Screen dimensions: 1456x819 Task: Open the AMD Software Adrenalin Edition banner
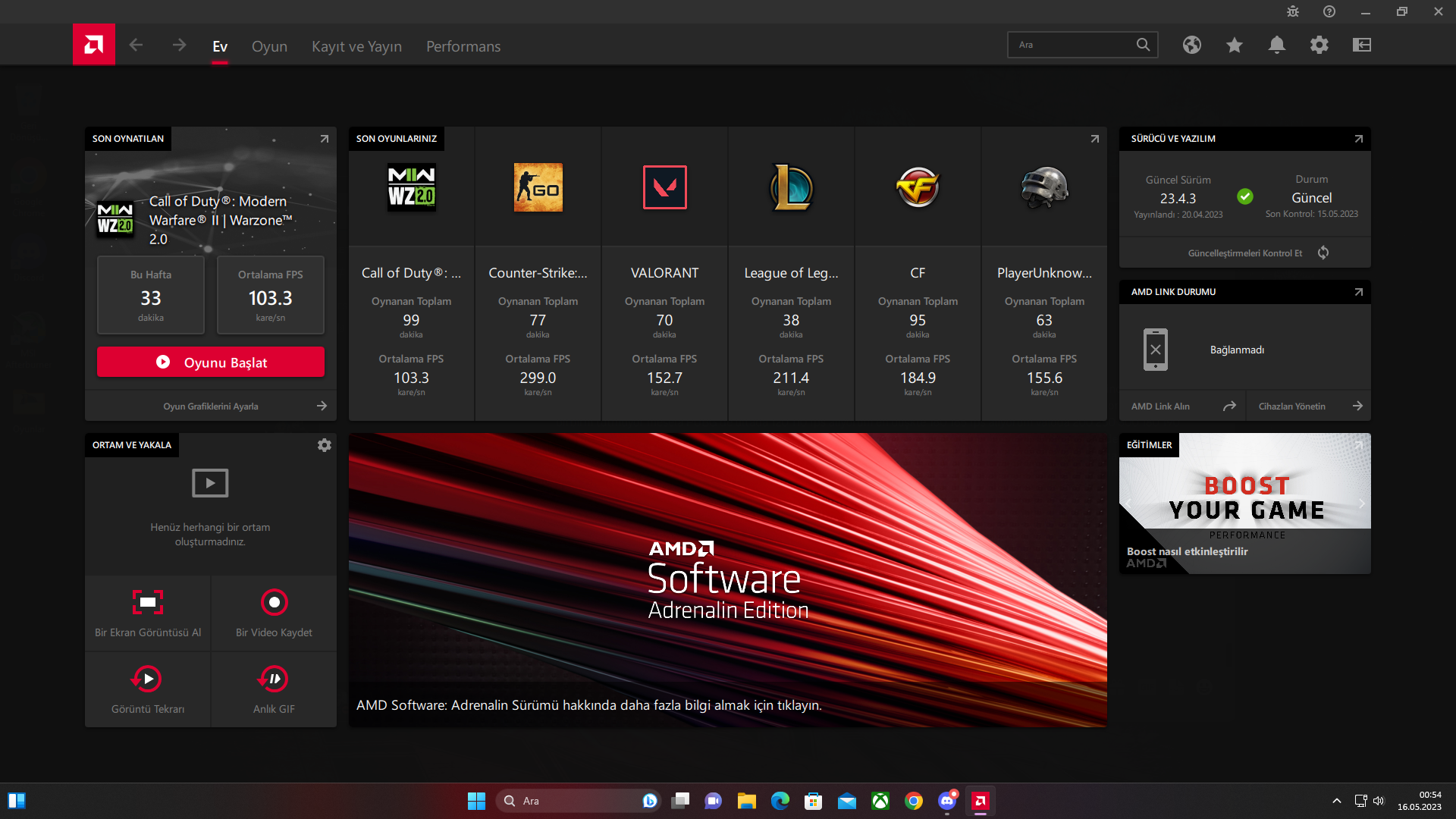coord(728,580)
